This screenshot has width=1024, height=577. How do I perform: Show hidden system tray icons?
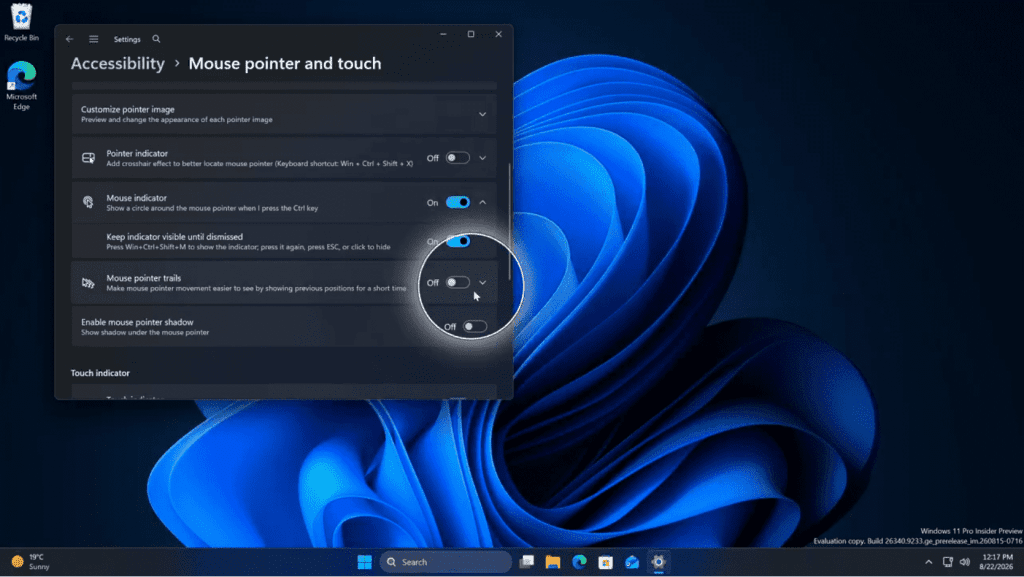pyautogui.click(x=929, y=562)
